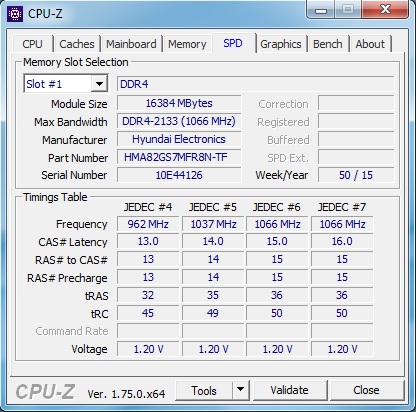Click the JEDEC #4 column header
Viewport: 416px width, 412px height.
point(148,207)
